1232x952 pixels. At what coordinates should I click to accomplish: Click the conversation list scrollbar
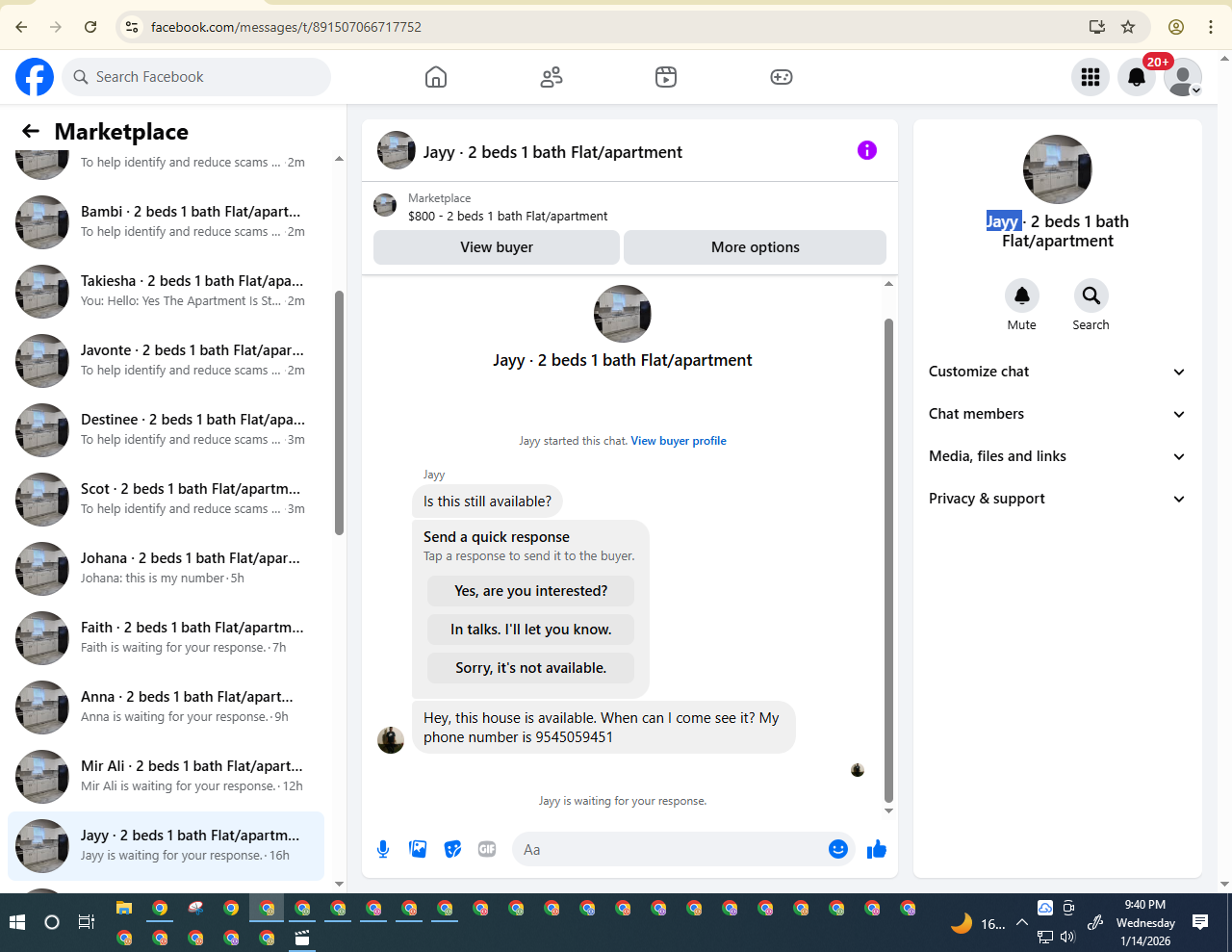coord(339,412)
